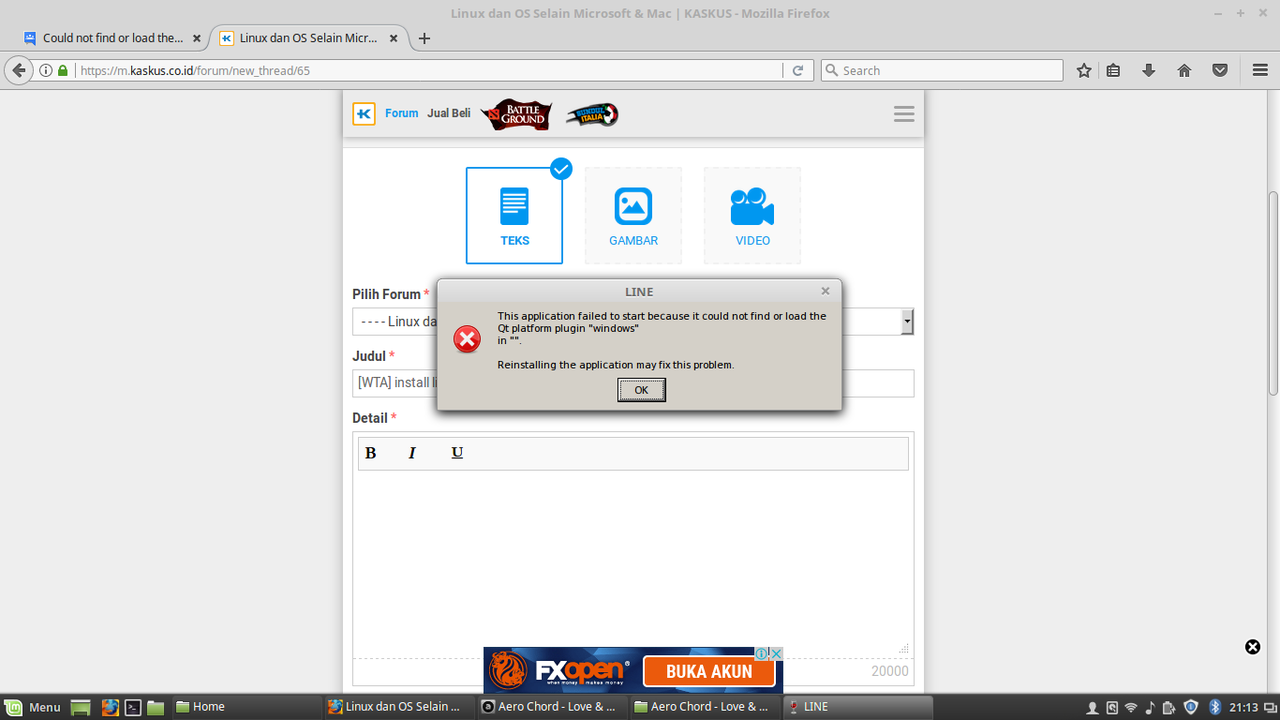
Task: Toggle underline formatting in the Detail editor
Action: coord(457,453)
